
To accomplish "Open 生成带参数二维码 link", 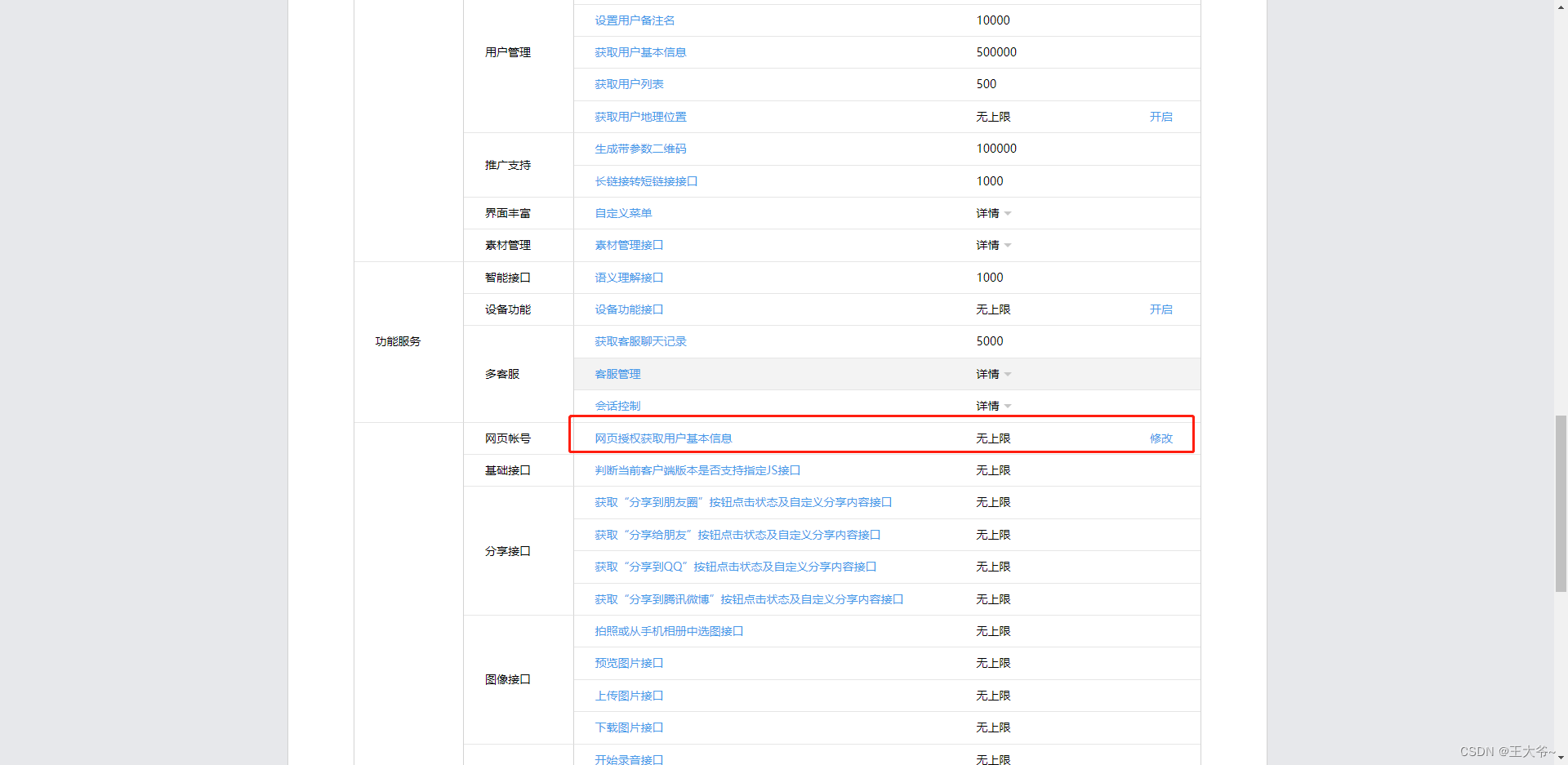I will [x=640, y=149].
